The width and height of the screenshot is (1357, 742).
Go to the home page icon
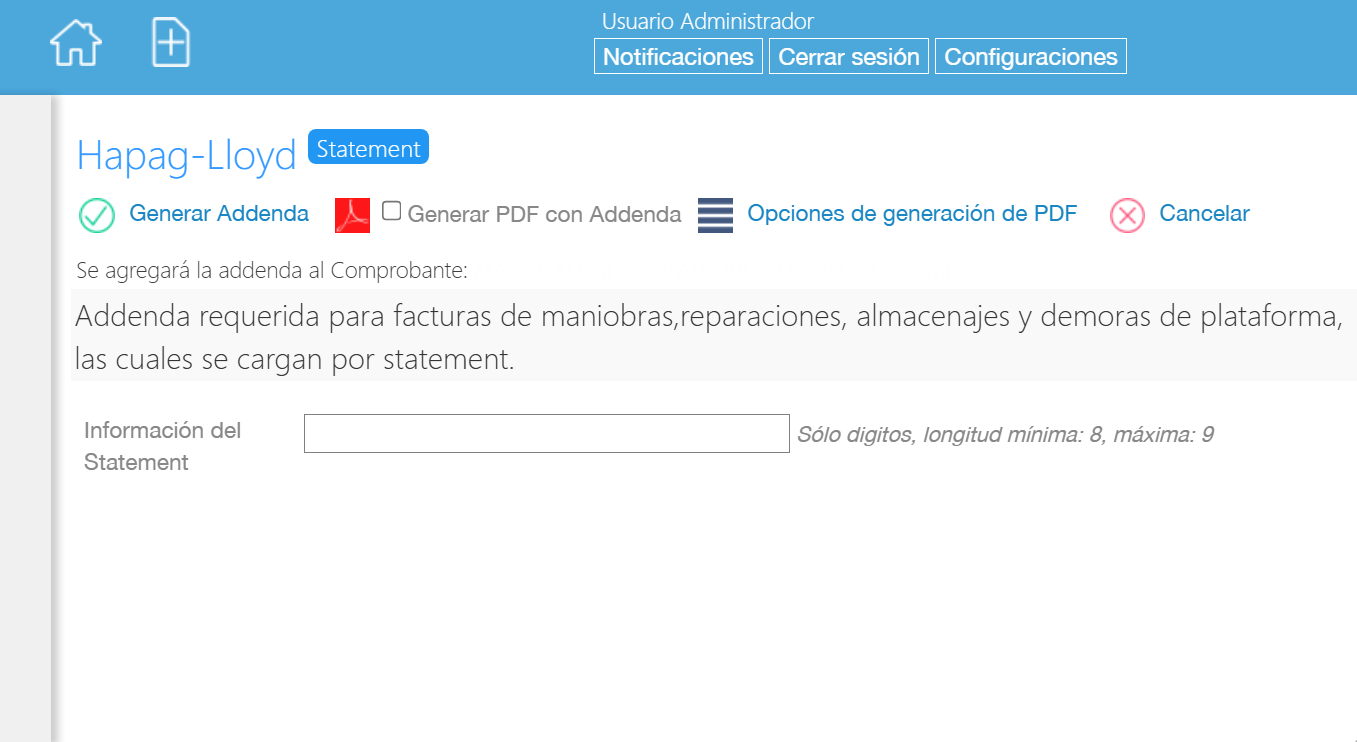76,44
